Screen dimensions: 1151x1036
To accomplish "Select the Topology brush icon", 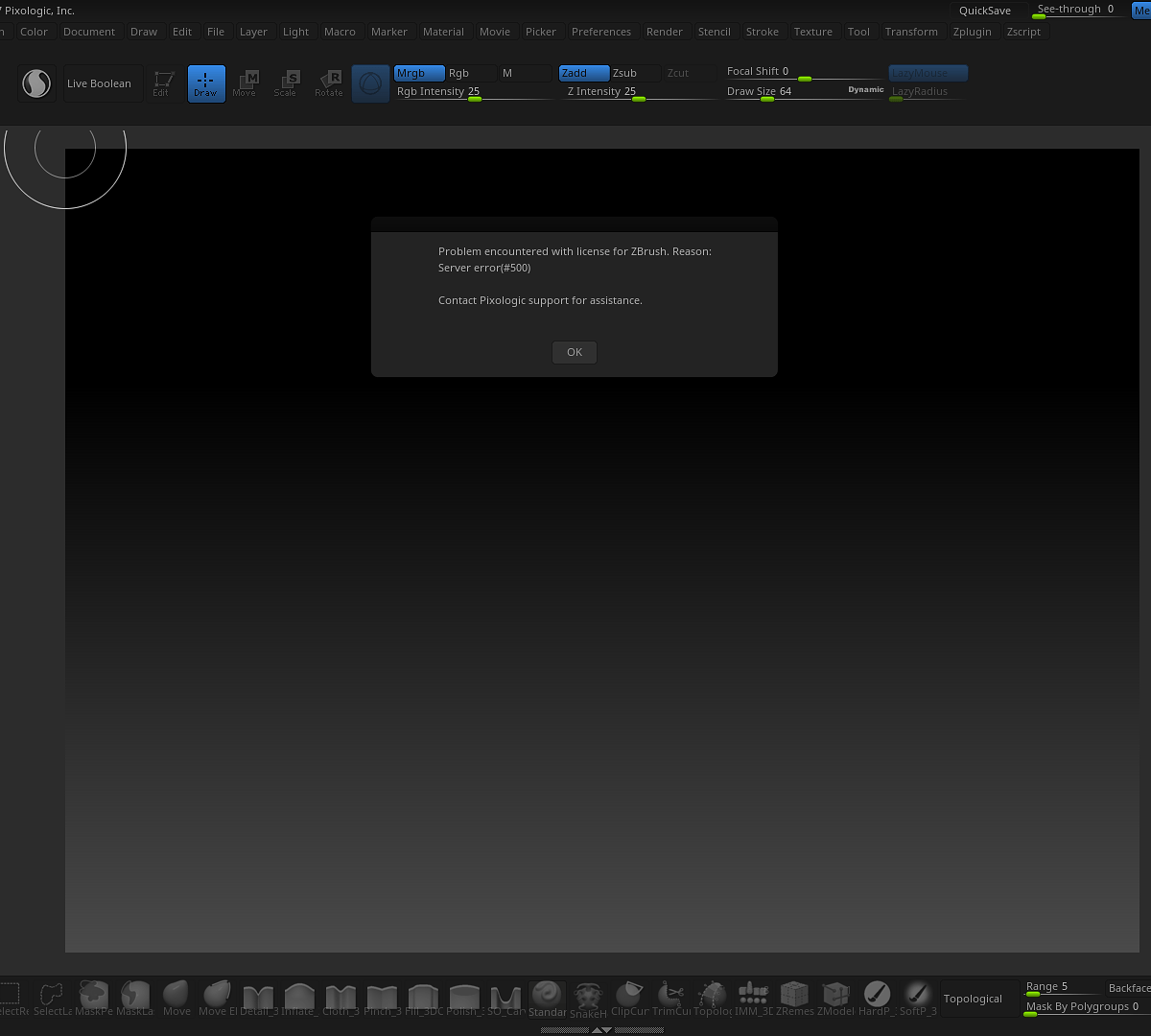I will [712, 998].
